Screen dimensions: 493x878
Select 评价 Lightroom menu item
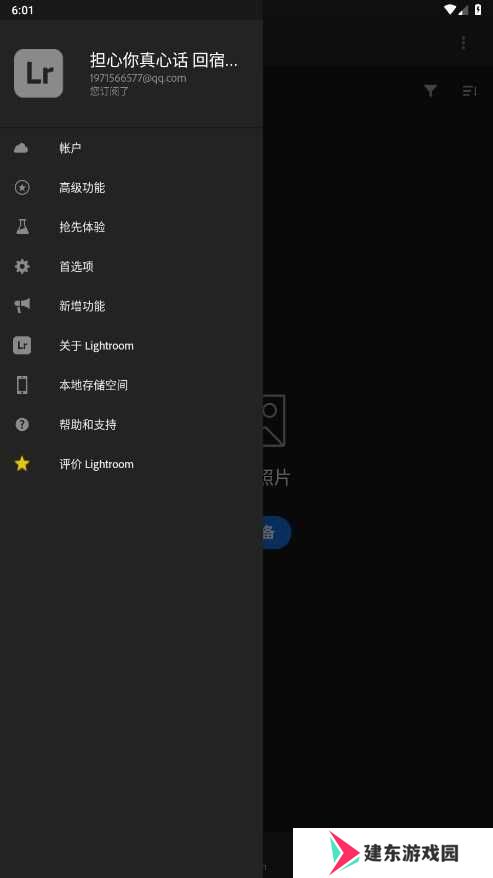tap(131, 464)
